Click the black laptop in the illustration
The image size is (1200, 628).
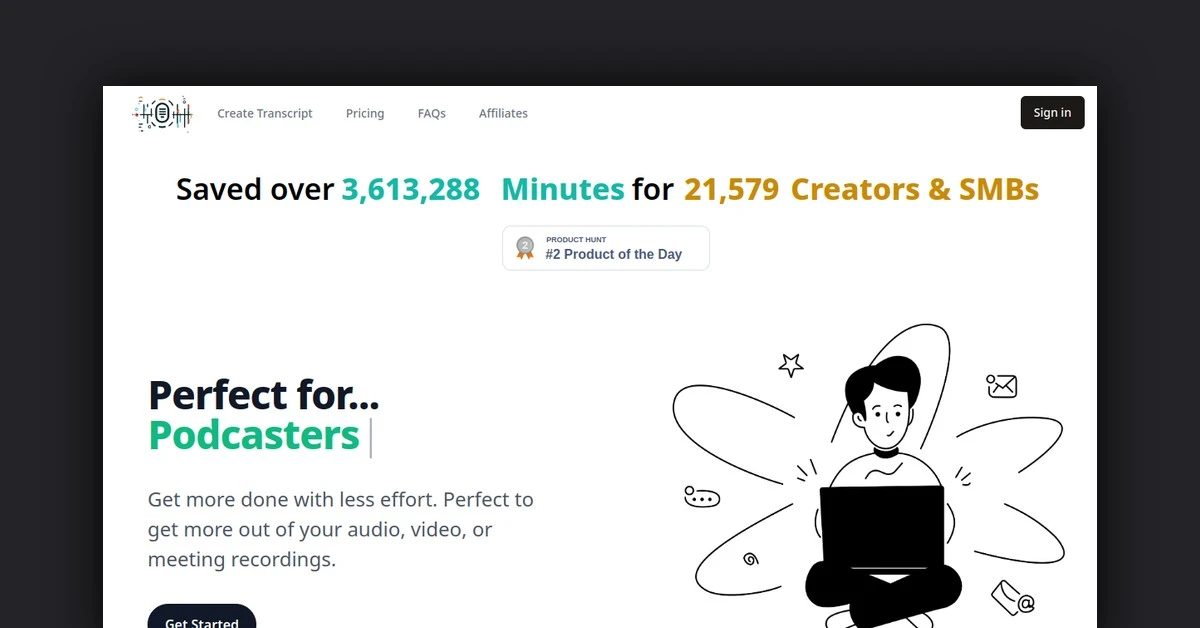pyautogui.click(x=882, y=528)
